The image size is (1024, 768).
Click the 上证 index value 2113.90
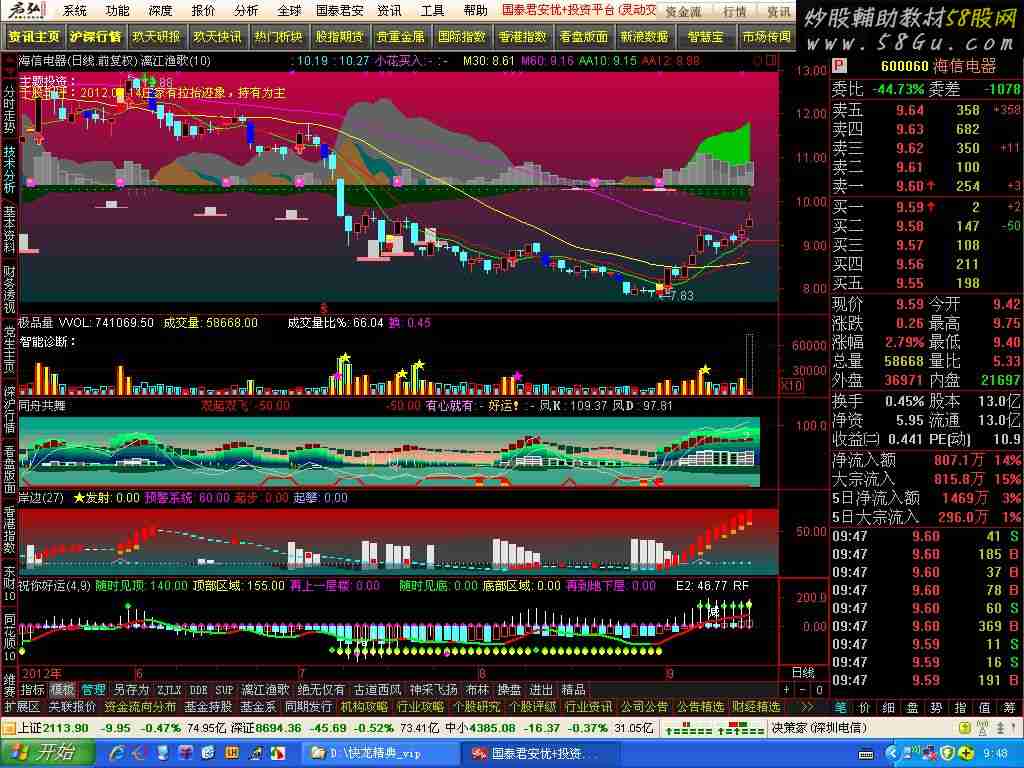tap(65, 728)
